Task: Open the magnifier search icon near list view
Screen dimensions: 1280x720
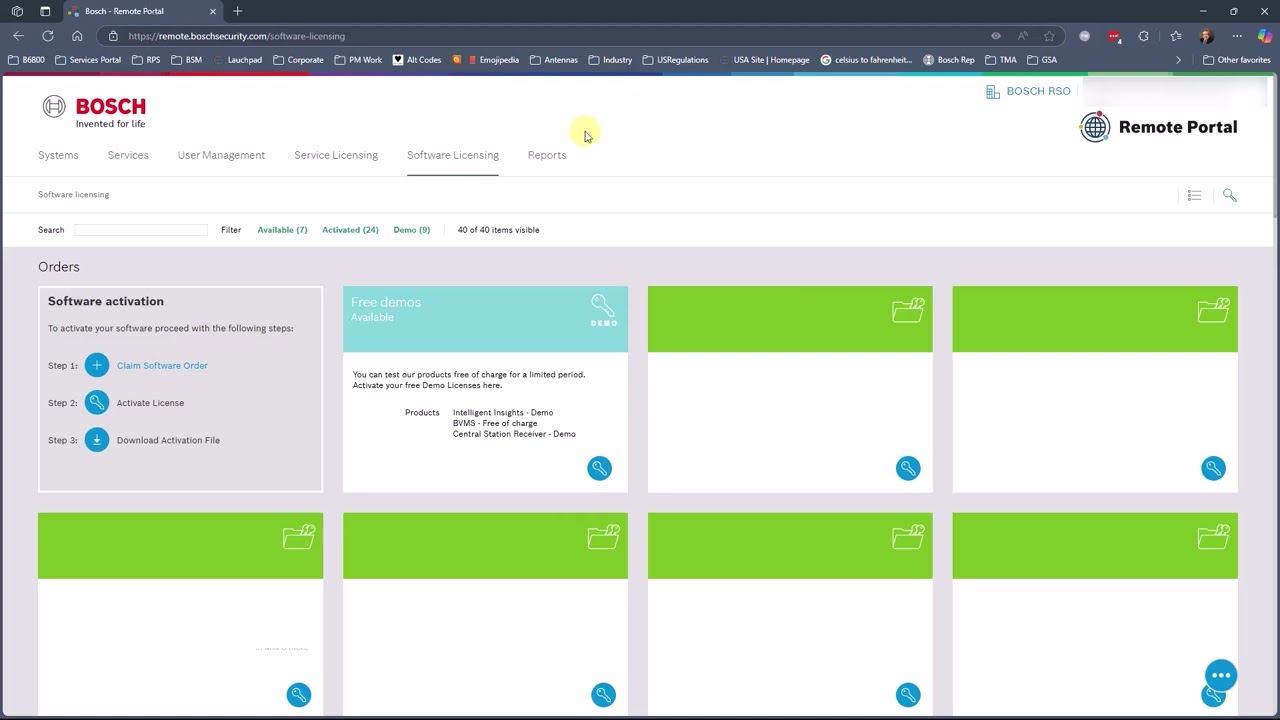Action: [x=1230, y=195]
